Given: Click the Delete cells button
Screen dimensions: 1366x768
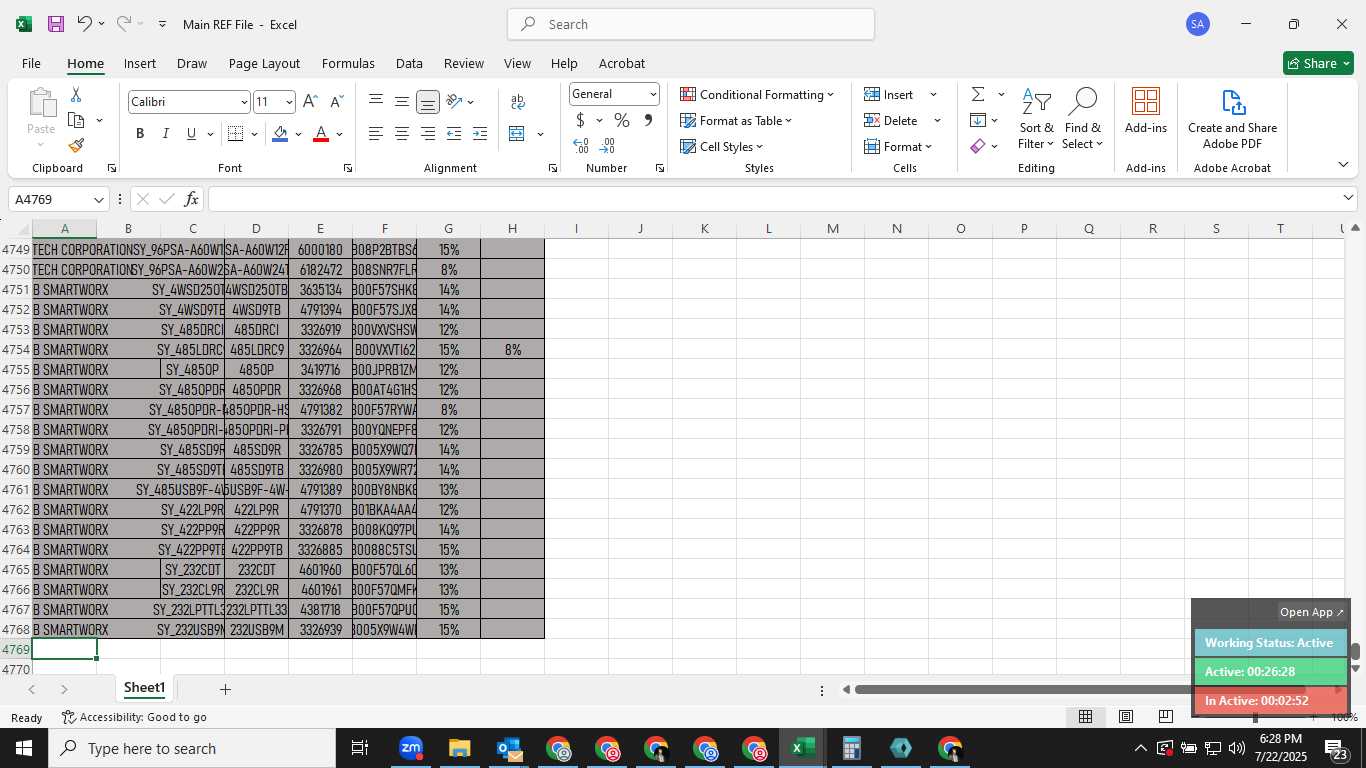Looking at the screenshot, I should point(891,120).
